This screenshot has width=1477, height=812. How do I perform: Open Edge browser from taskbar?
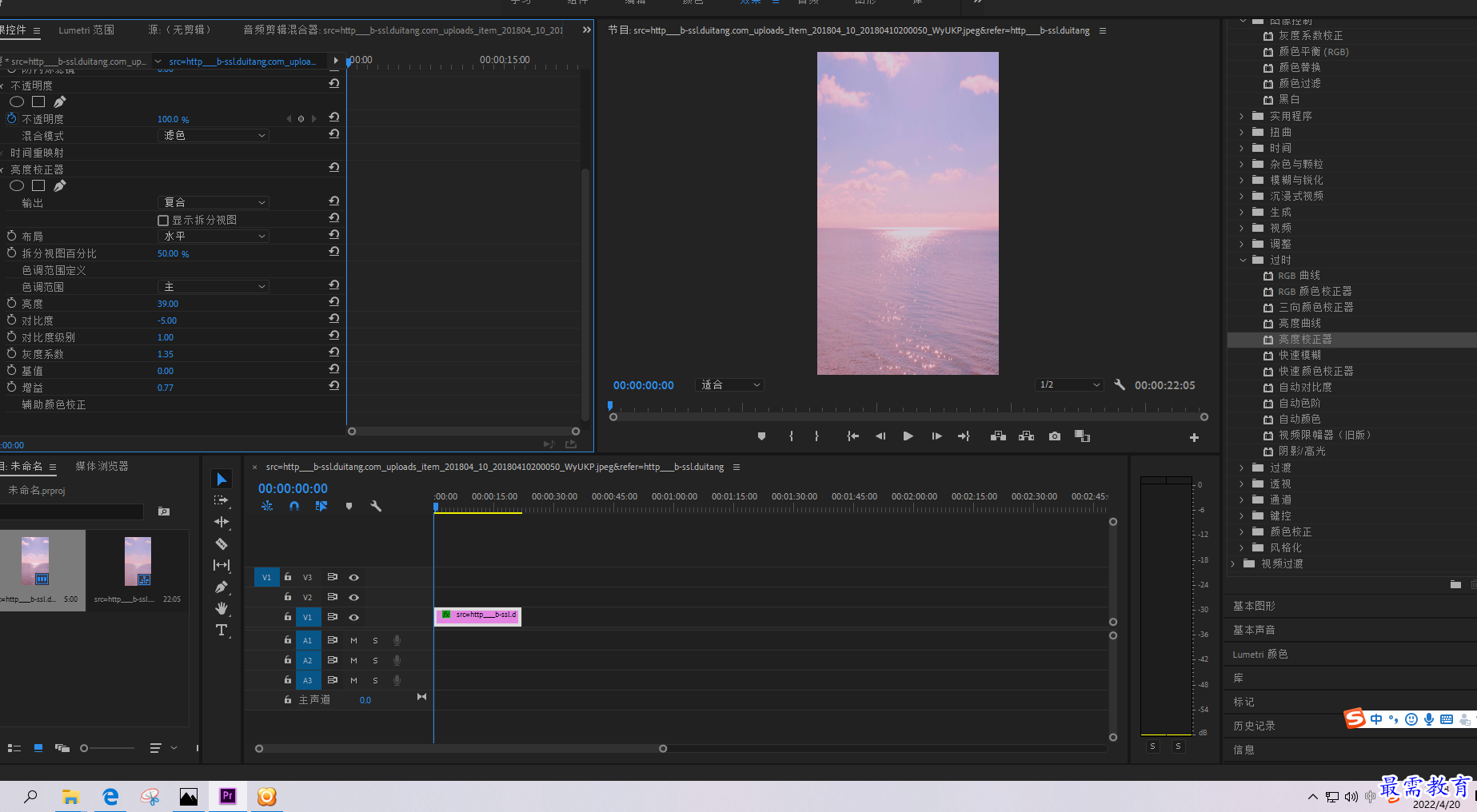click(110, 796)
